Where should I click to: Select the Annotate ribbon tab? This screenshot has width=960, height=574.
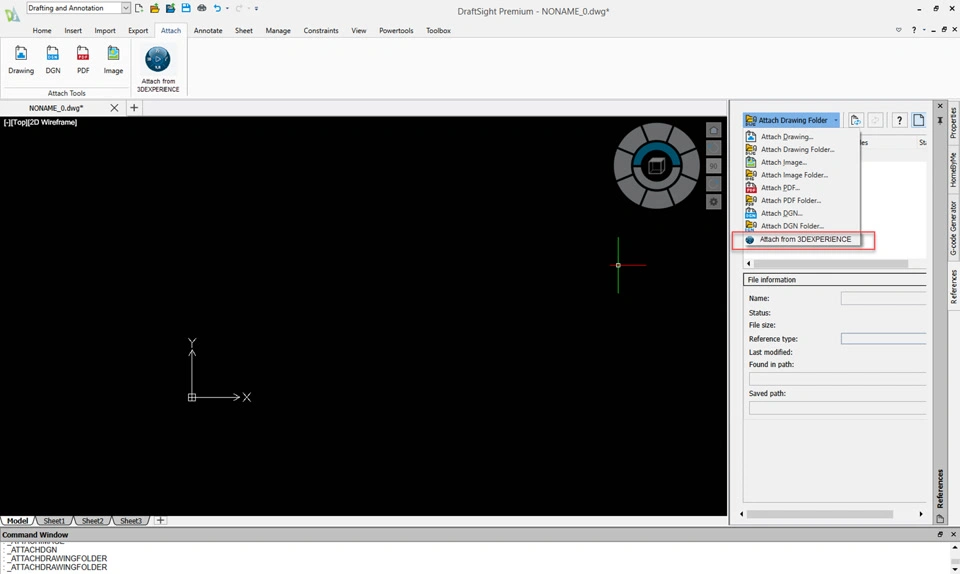point(208,31)
